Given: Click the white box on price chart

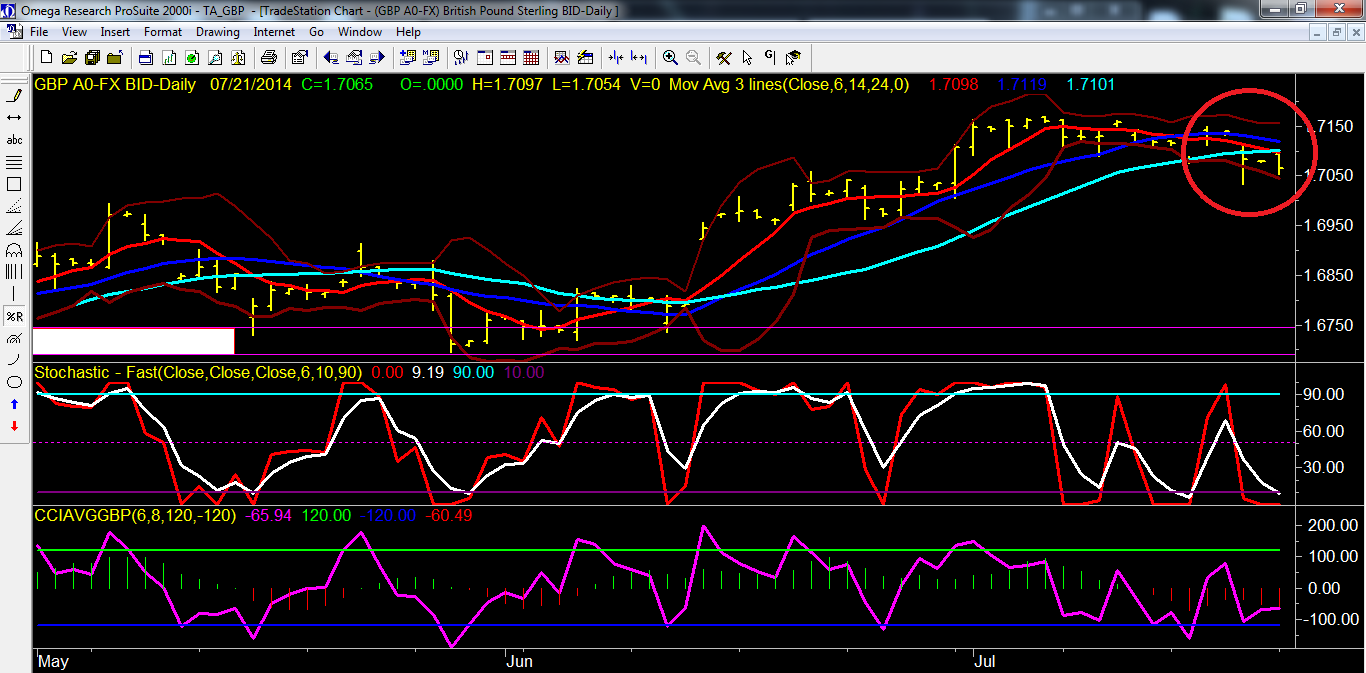Looking at the screenshot, I should point(133,341).
